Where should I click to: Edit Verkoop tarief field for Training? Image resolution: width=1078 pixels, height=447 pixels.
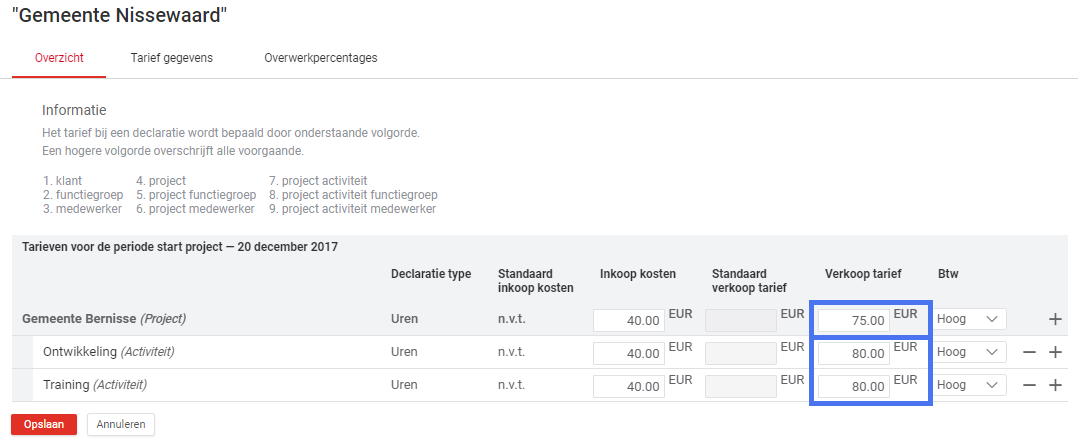[854, 386]
